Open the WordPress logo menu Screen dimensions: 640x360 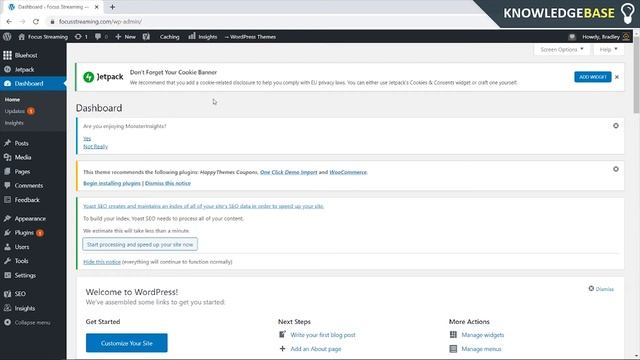pyautogui.click(x=7, y=37)
